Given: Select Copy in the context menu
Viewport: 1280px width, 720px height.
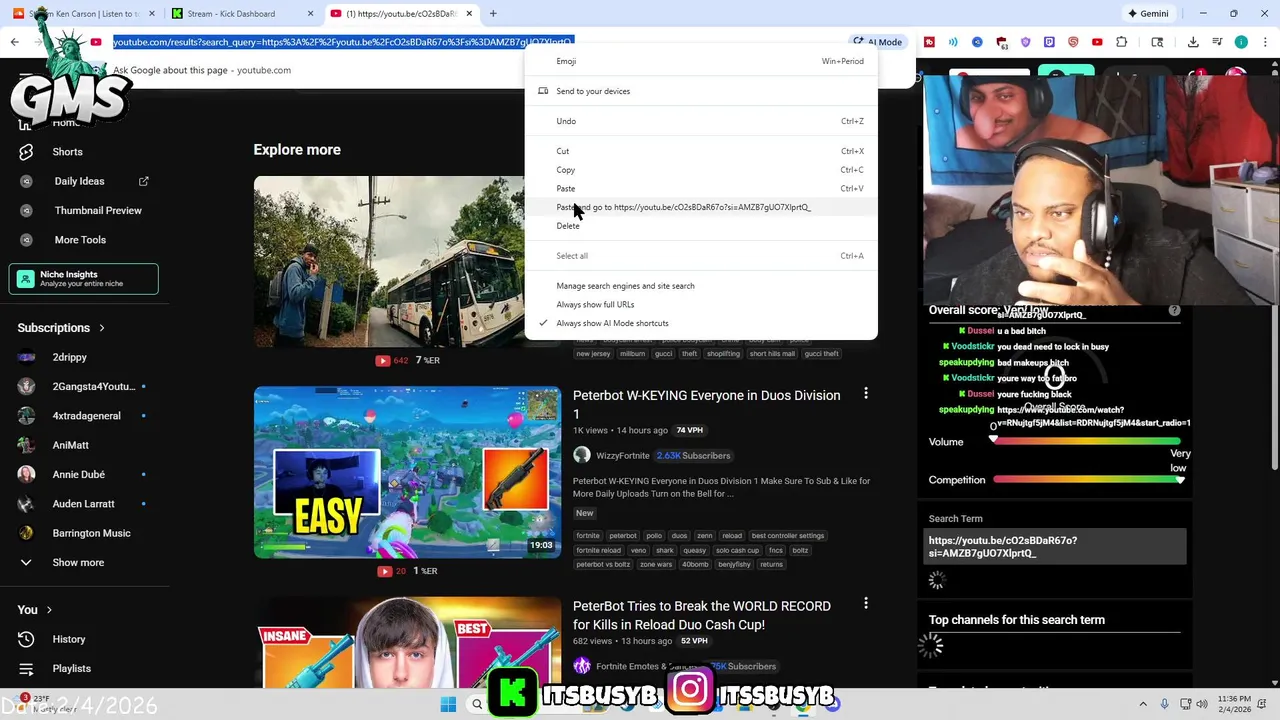Looking at the screenshot, I should 701,170.
